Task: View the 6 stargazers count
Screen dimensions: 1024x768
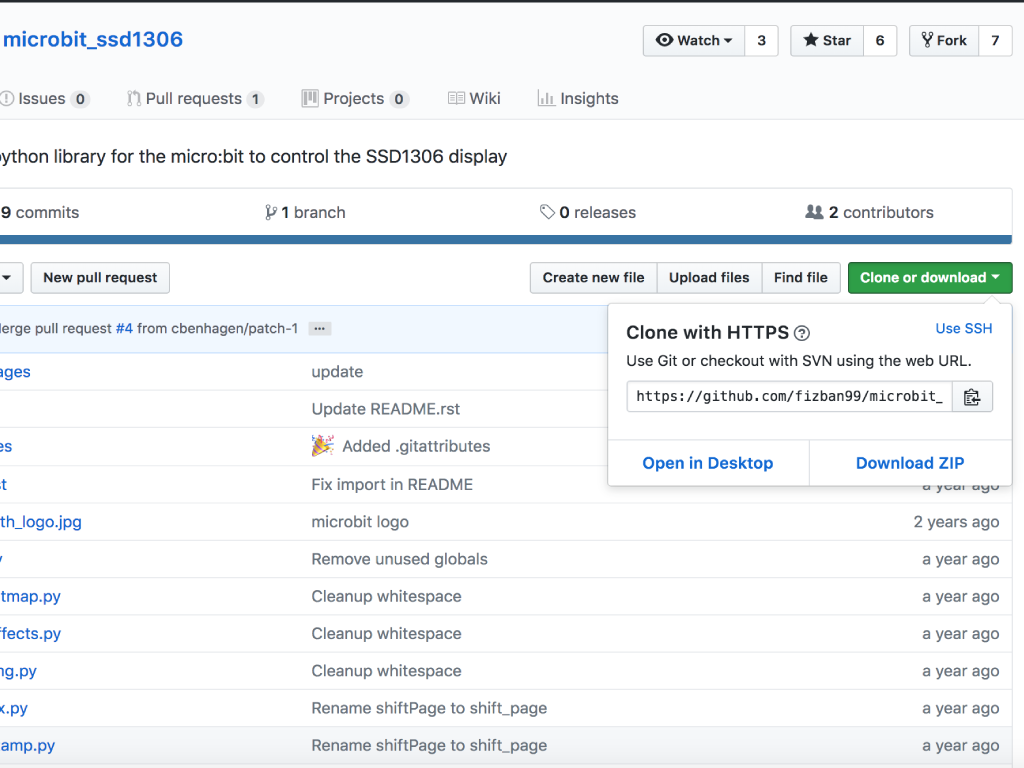Action: 880,40
